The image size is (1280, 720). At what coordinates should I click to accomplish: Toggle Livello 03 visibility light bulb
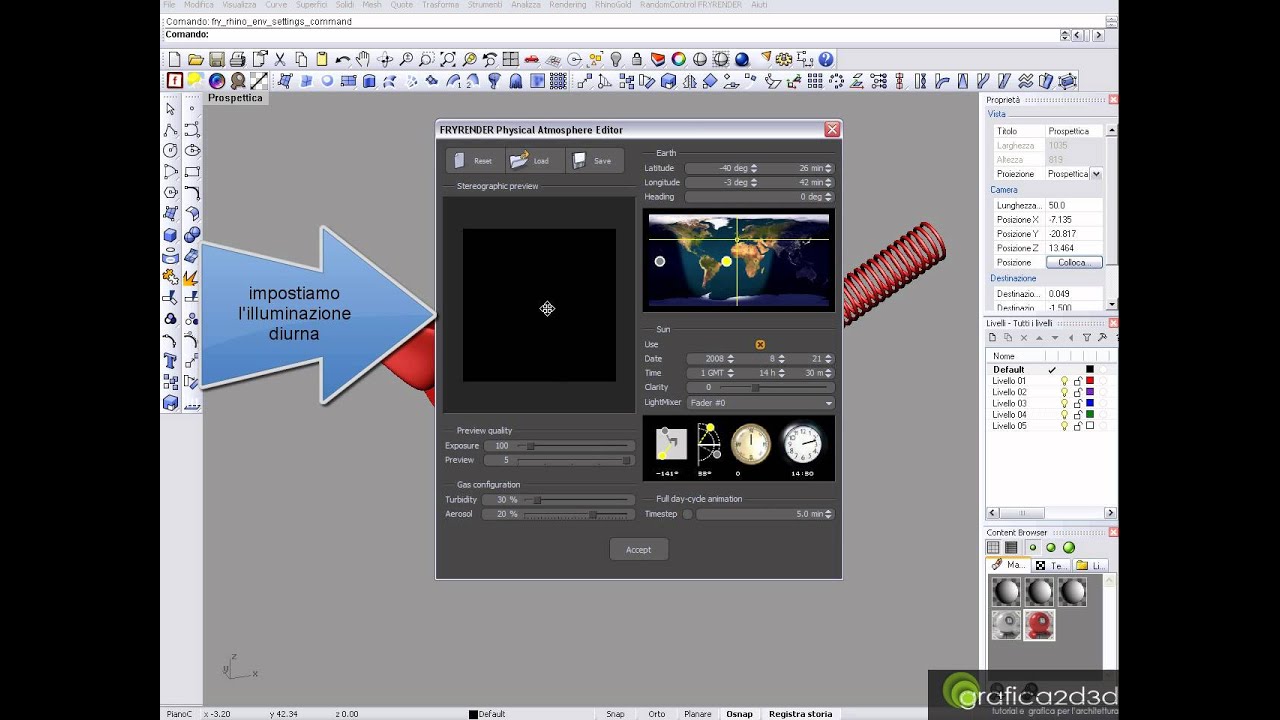[1064, 403]
